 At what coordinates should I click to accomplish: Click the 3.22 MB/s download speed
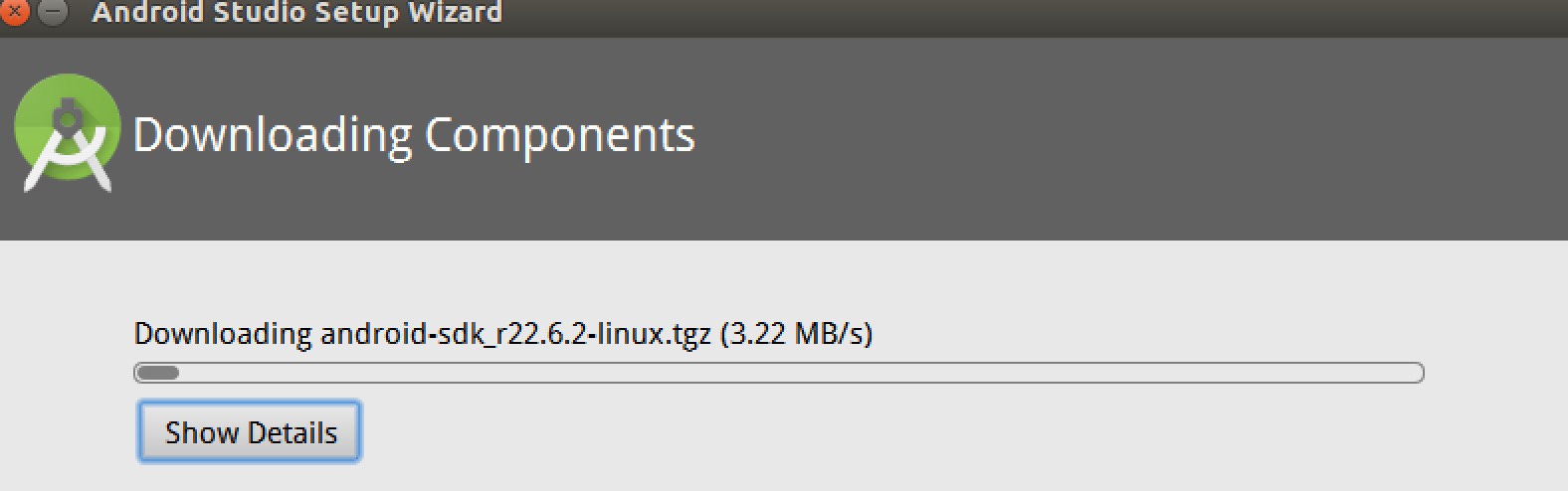point(796,334)
